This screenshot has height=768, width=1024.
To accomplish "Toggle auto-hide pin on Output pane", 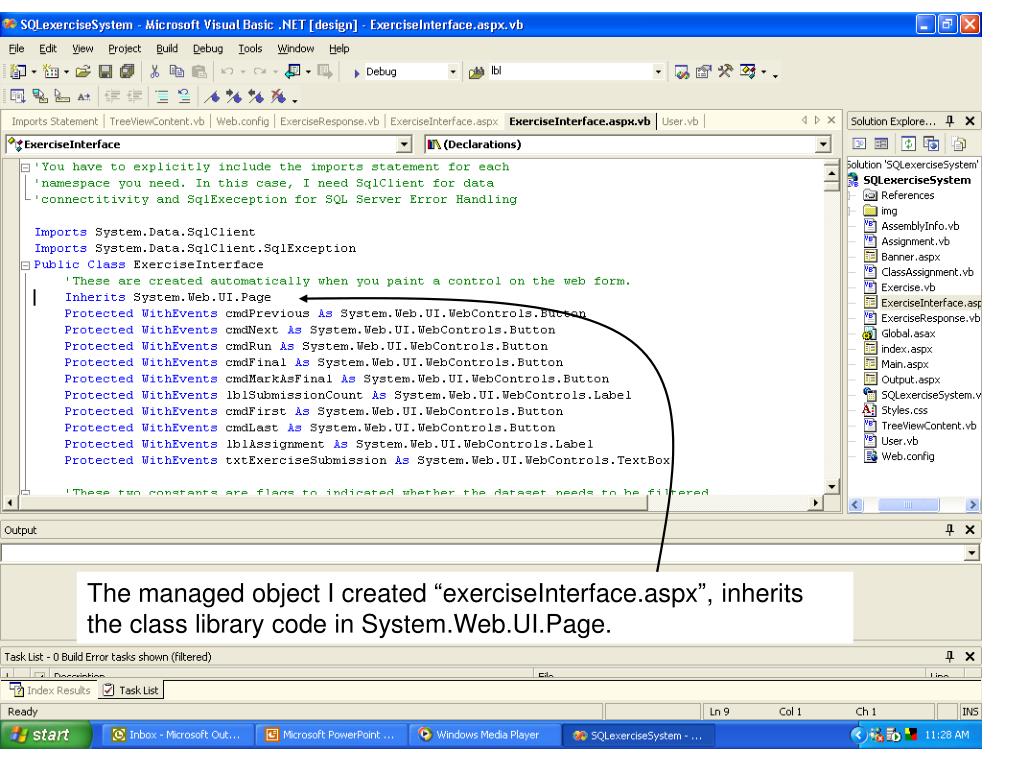I will point(950,530).
